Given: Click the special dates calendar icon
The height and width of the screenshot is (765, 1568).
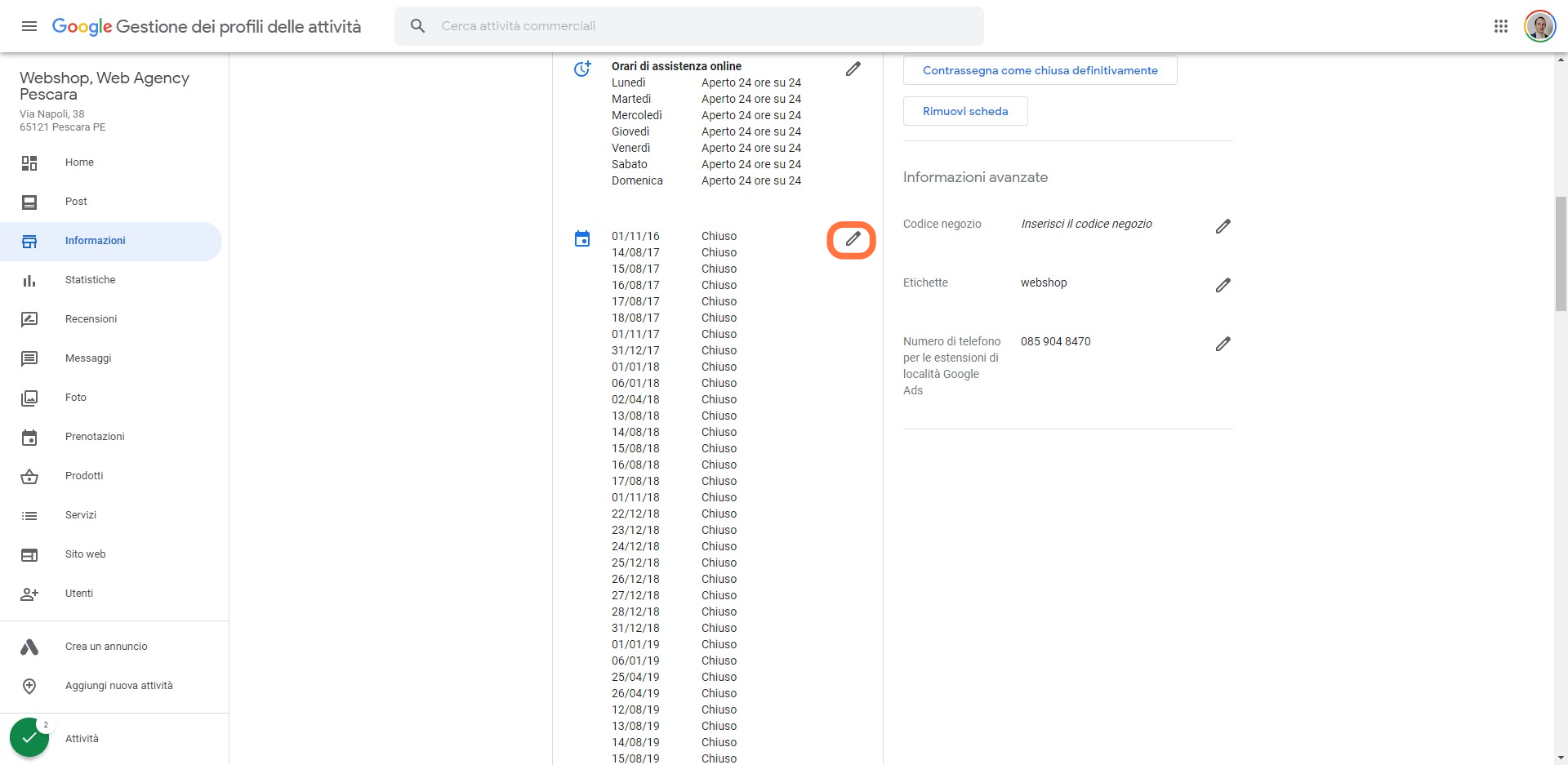Looking at the screenshot, I should 582,238.
